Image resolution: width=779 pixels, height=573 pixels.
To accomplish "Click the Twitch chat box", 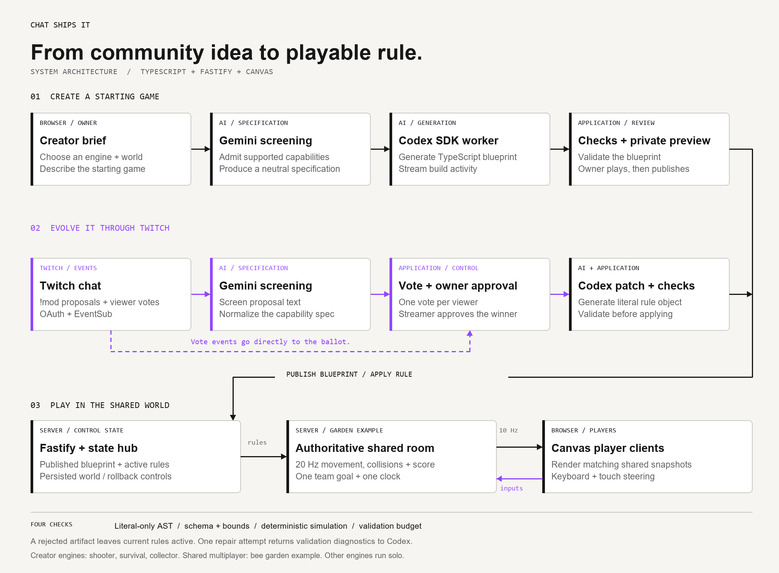I will pos(111,294).
